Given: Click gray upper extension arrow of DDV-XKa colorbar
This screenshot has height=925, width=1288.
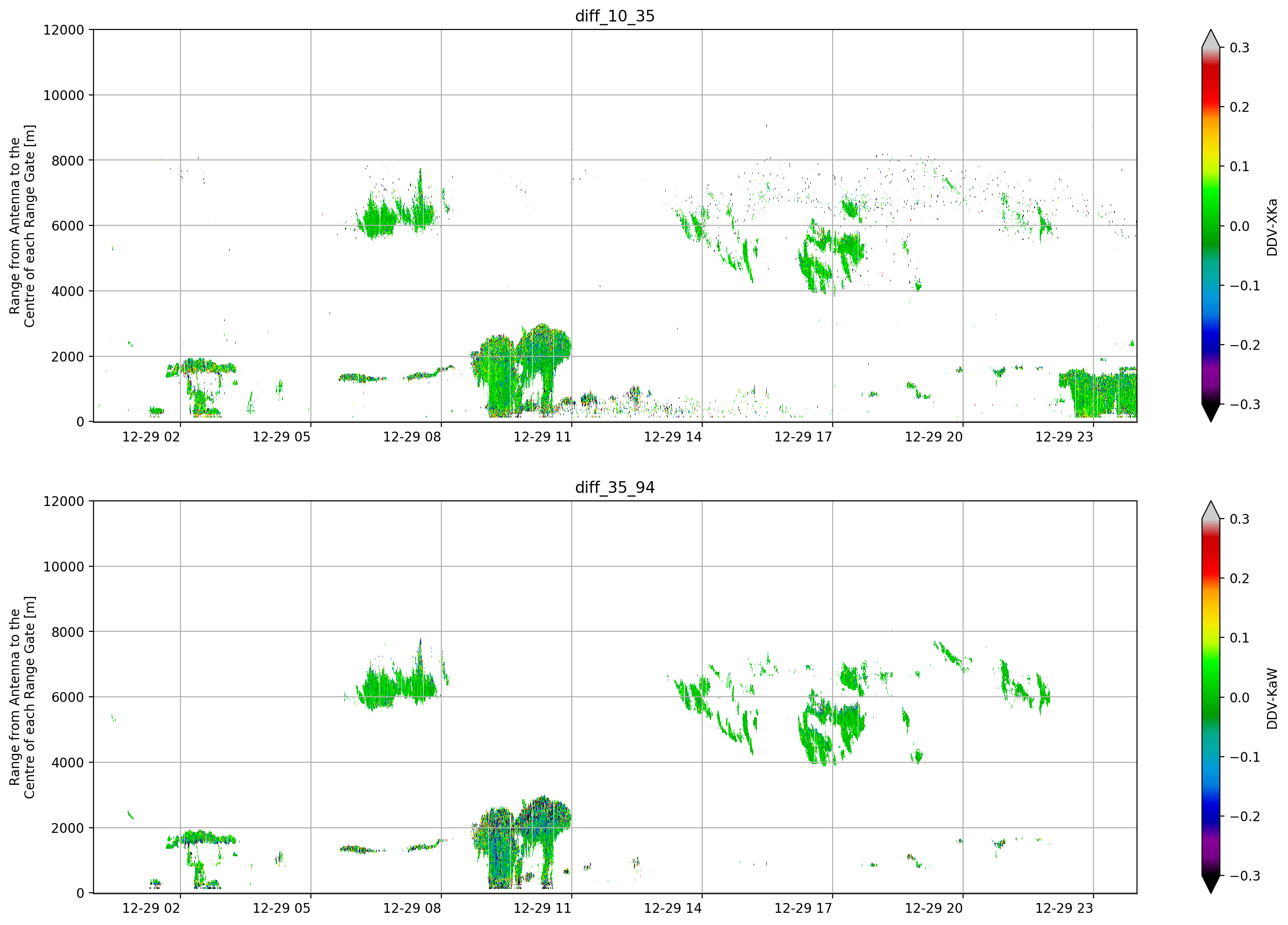Looking at the screenshot, I should tap(1211, 39).
